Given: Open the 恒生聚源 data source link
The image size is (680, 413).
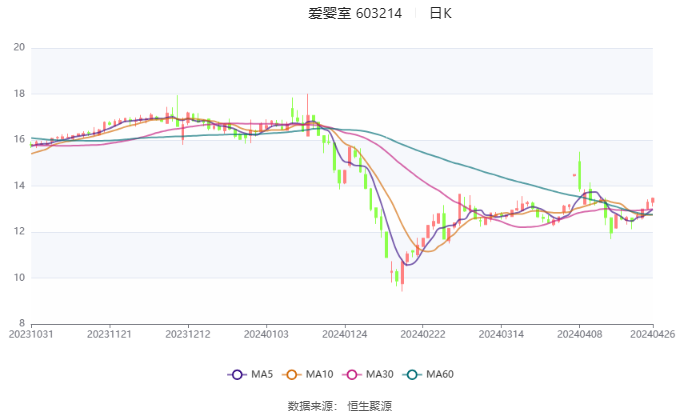Looking at the screenshot, I should click(371, 405).
